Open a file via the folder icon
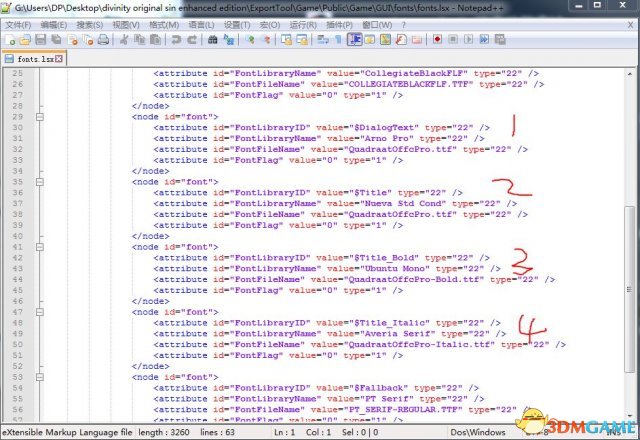The height and width of the screenshot is (440, 640). pyautogui.click(x=25, y=40)
